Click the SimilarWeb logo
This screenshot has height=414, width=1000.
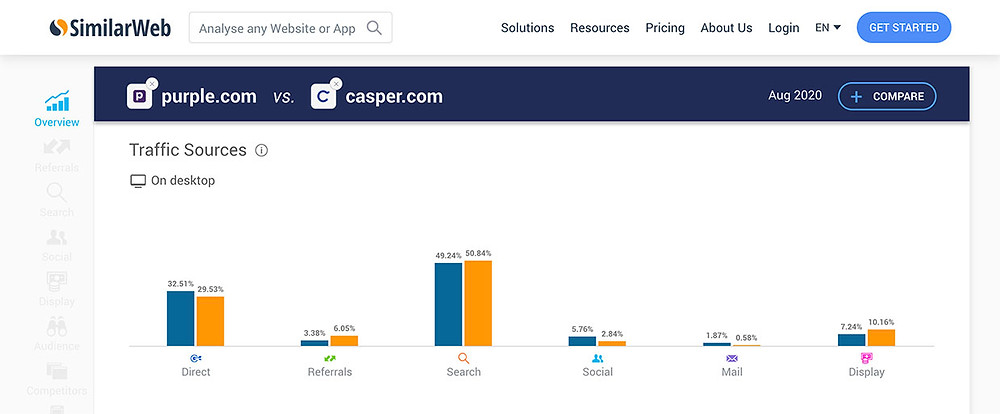pos(110,27)
